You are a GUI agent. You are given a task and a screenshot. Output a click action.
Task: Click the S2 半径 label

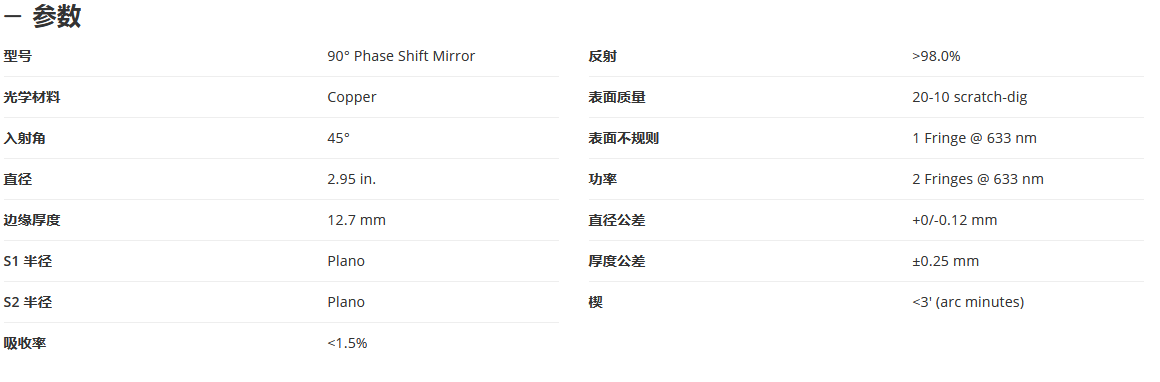28,302
